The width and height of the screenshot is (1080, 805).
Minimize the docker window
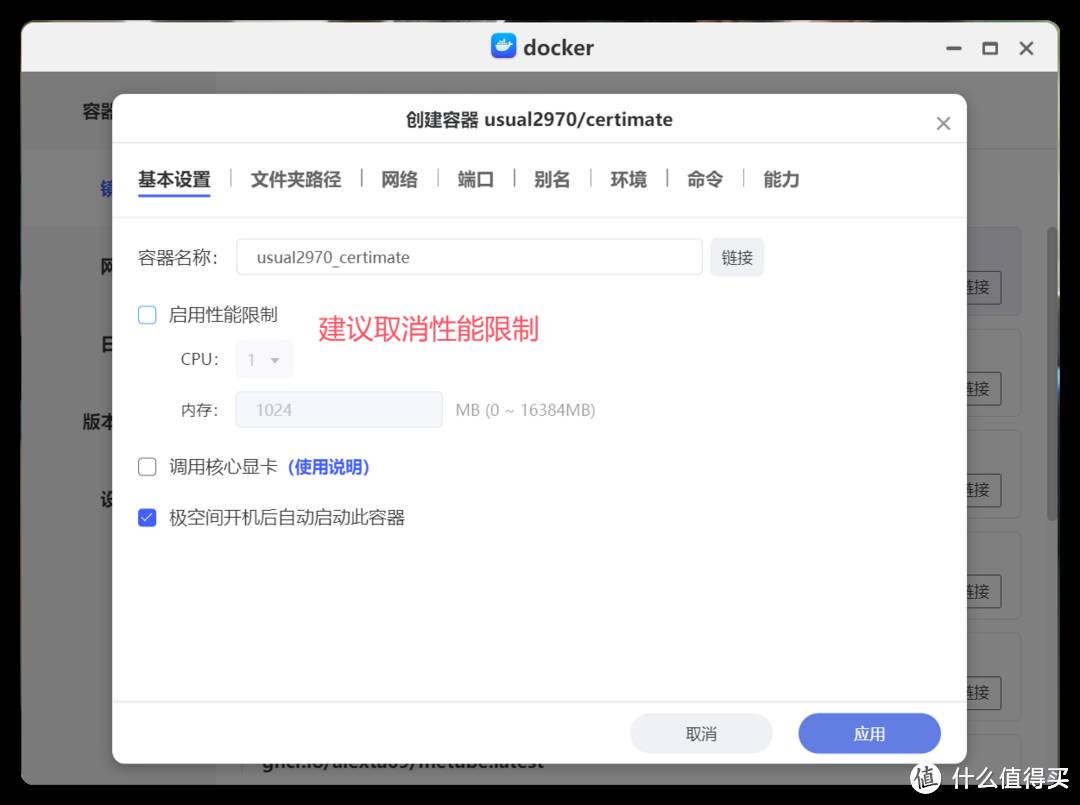click(x=954, y=48)
